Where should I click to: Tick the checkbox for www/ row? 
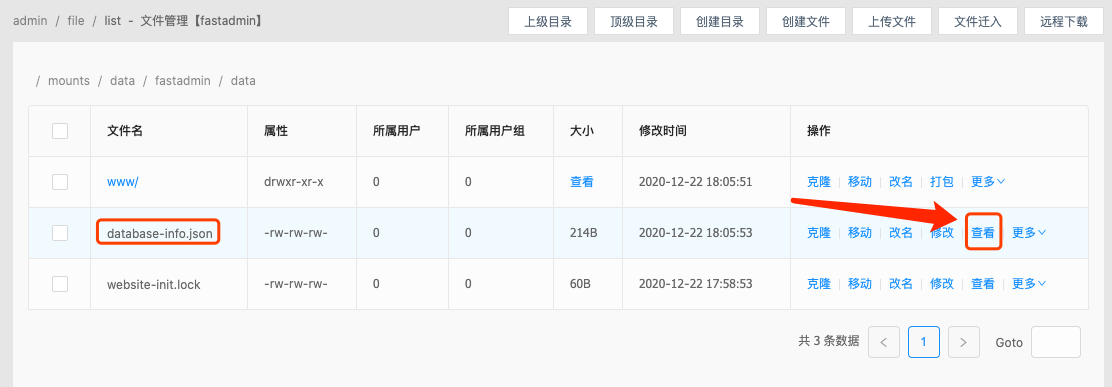(x=60, y=182)
